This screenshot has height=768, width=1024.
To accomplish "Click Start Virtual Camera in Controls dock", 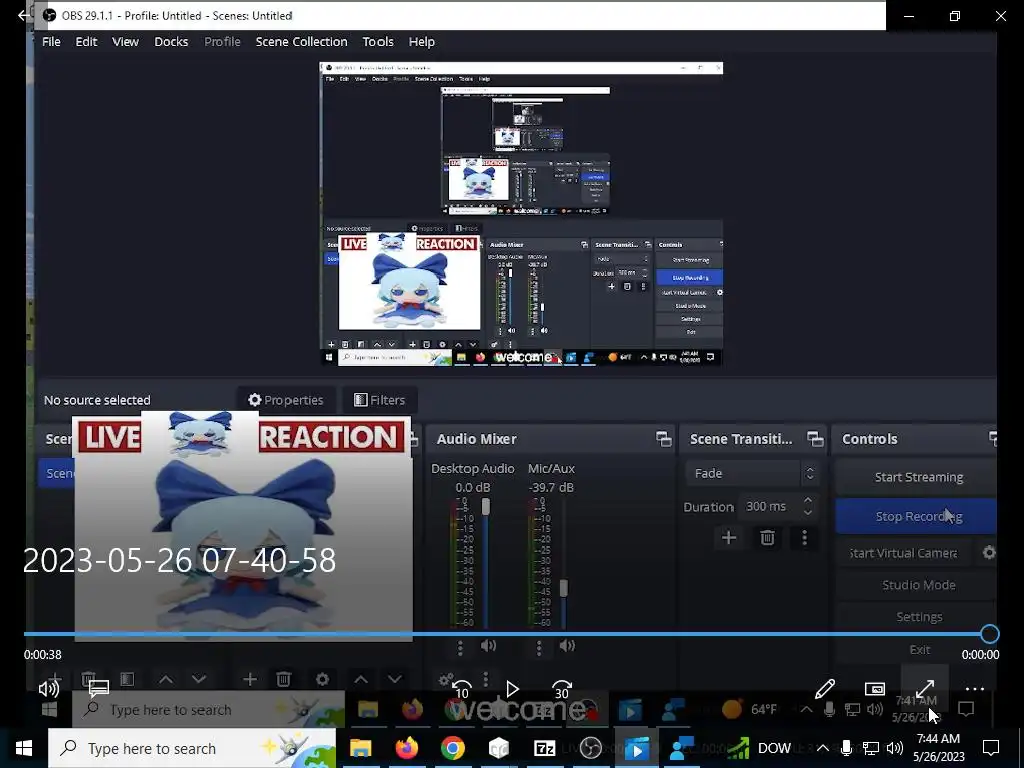I will (904, 553).
